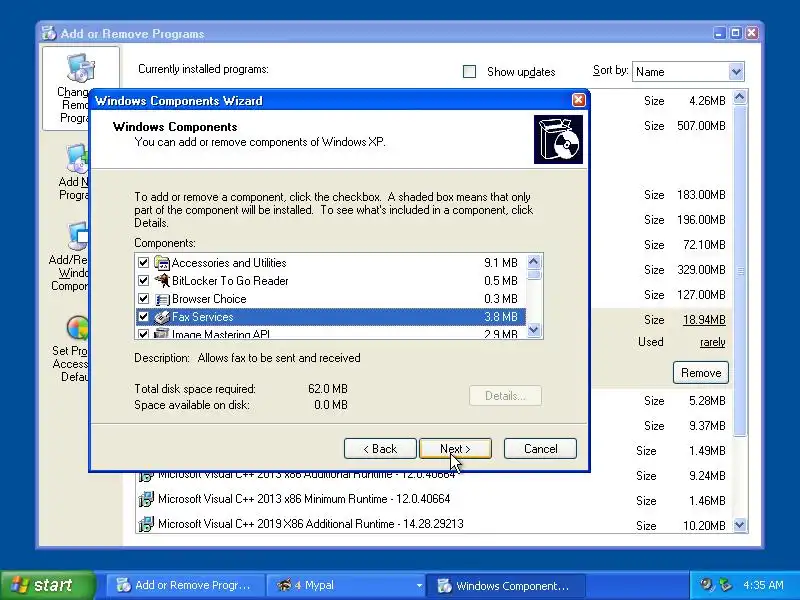
Task: Click the programs list scroll down arrow
Action: [740, 524]
